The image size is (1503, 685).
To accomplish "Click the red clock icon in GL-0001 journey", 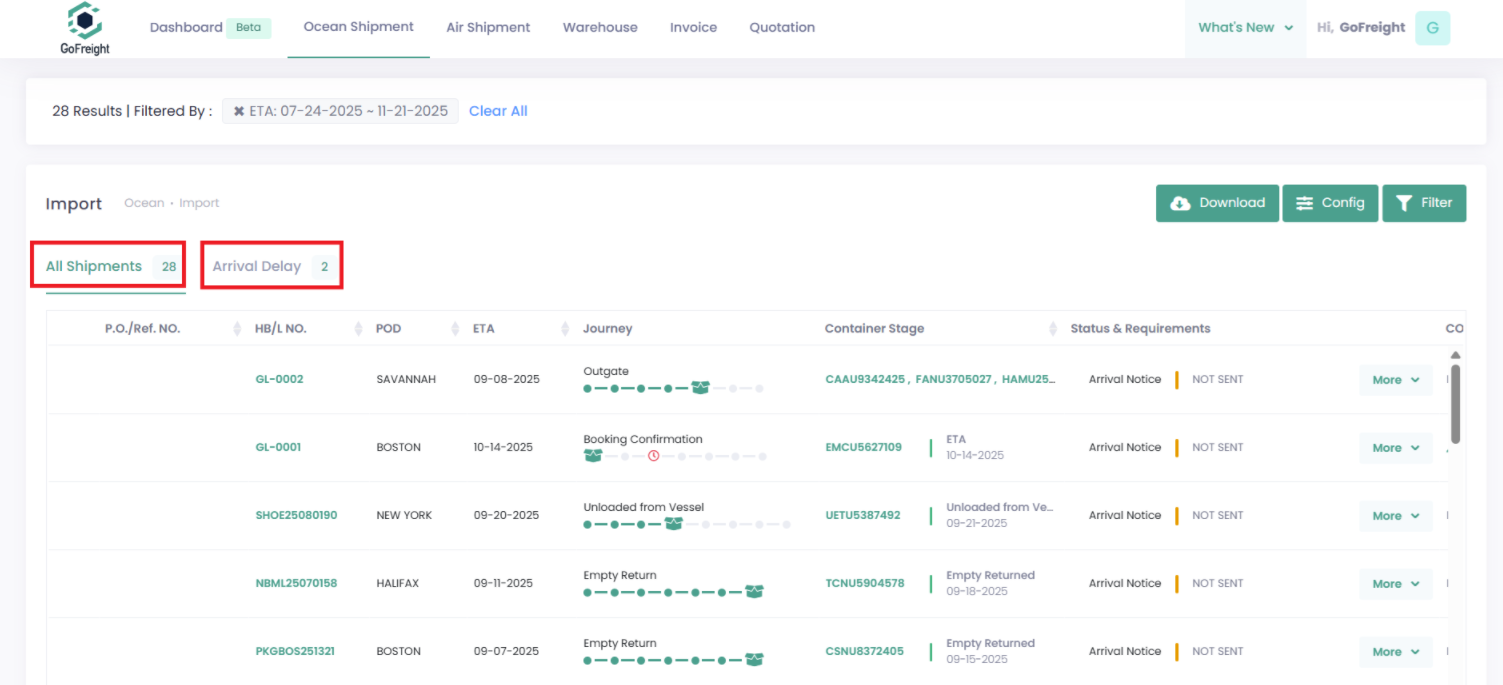I will tap(653, 456).
